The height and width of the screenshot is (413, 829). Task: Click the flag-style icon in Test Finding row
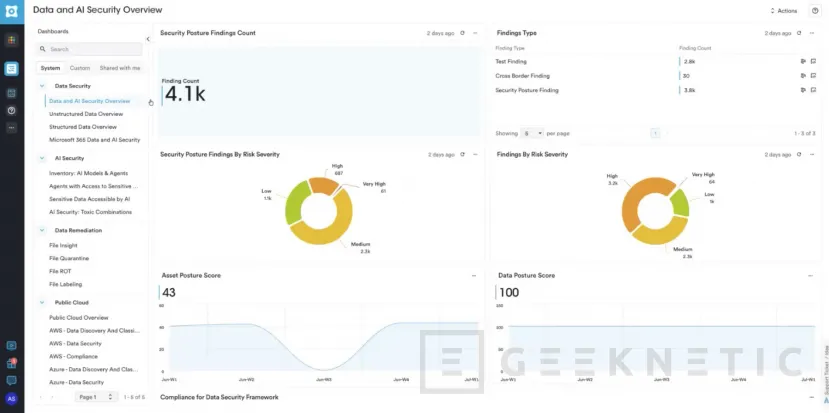click(803, 61)
